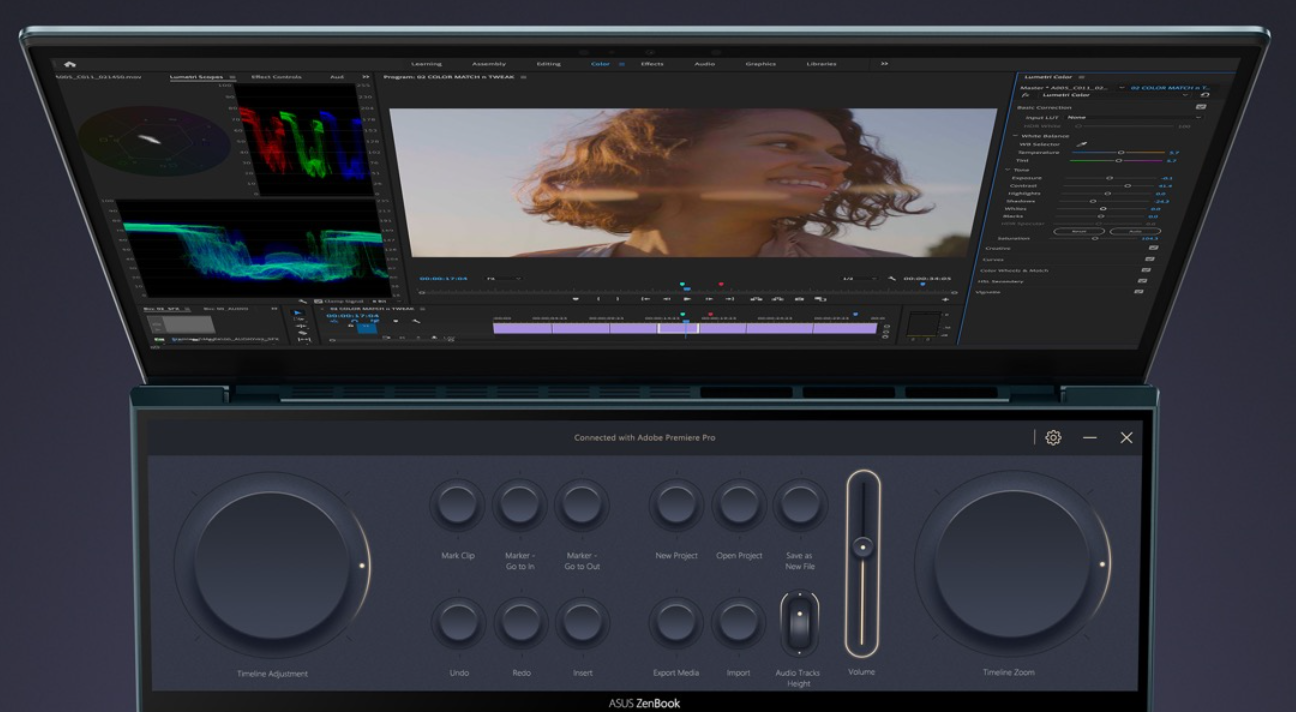Viewport: 1296px width, 712px height.
Task: Reset the Lumetri Color effect
Action: 1205,95
